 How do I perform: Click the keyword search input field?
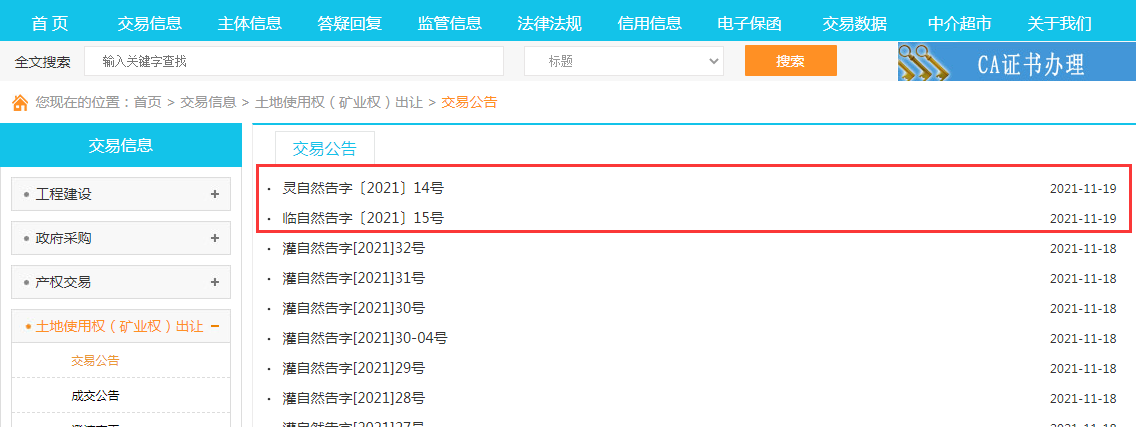click(x=294, y=61)
